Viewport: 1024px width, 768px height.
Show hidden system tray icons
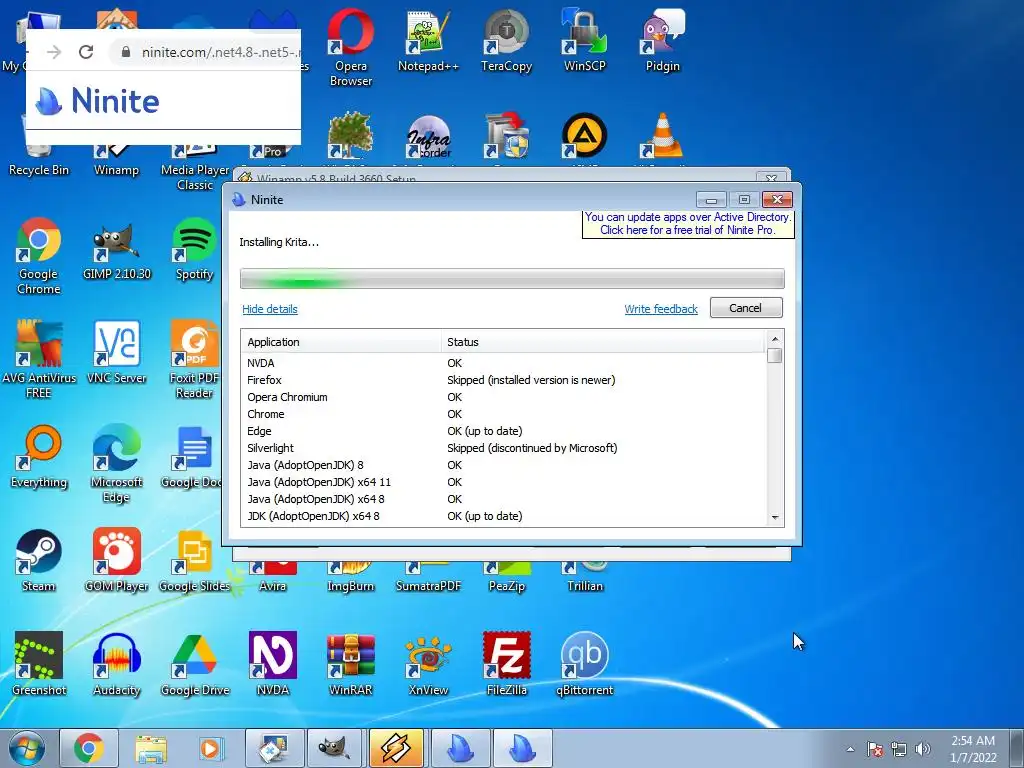click(x=850, y=749)
